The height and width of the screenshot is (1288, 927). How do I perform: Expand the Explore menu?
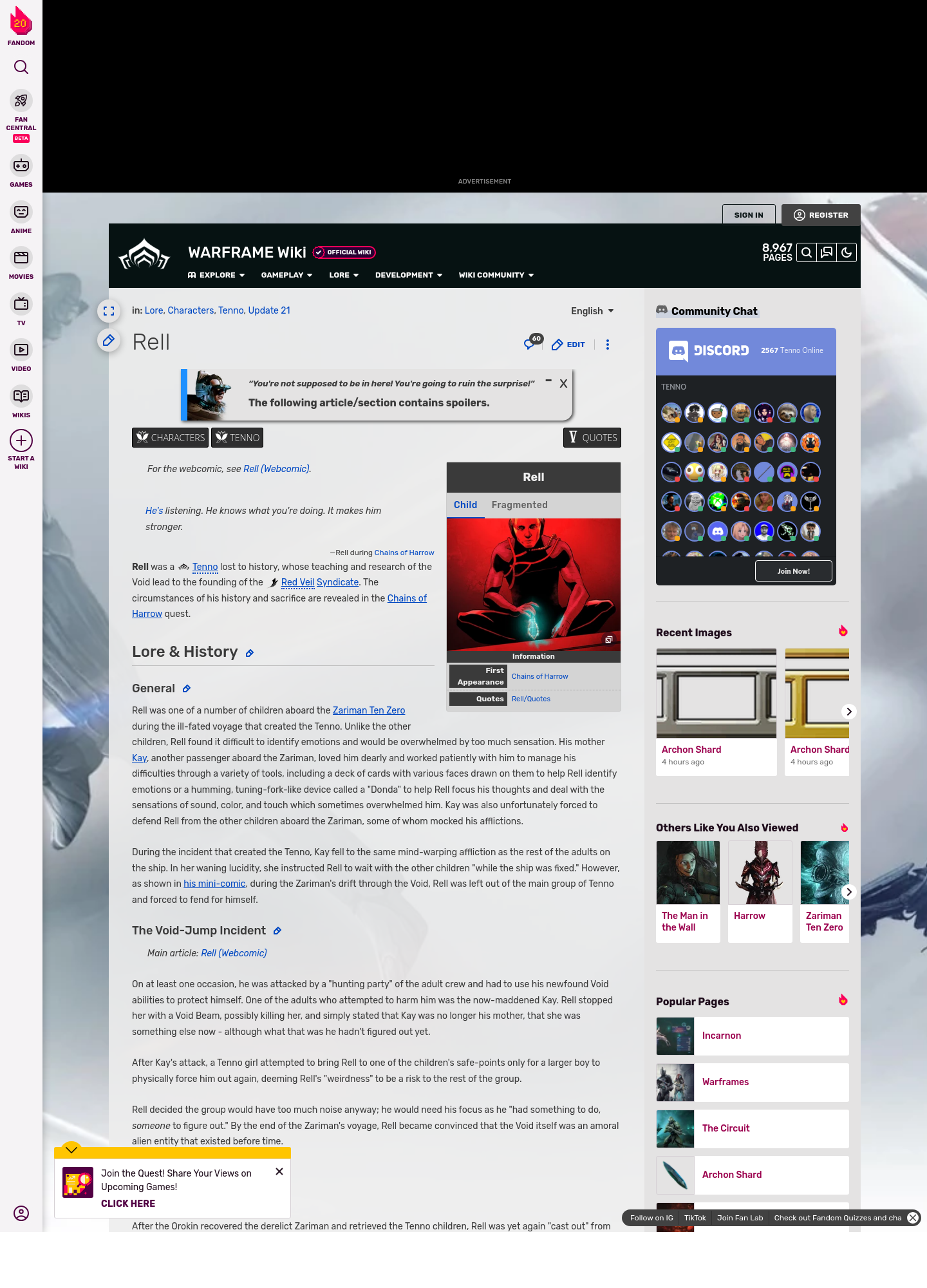216,275
